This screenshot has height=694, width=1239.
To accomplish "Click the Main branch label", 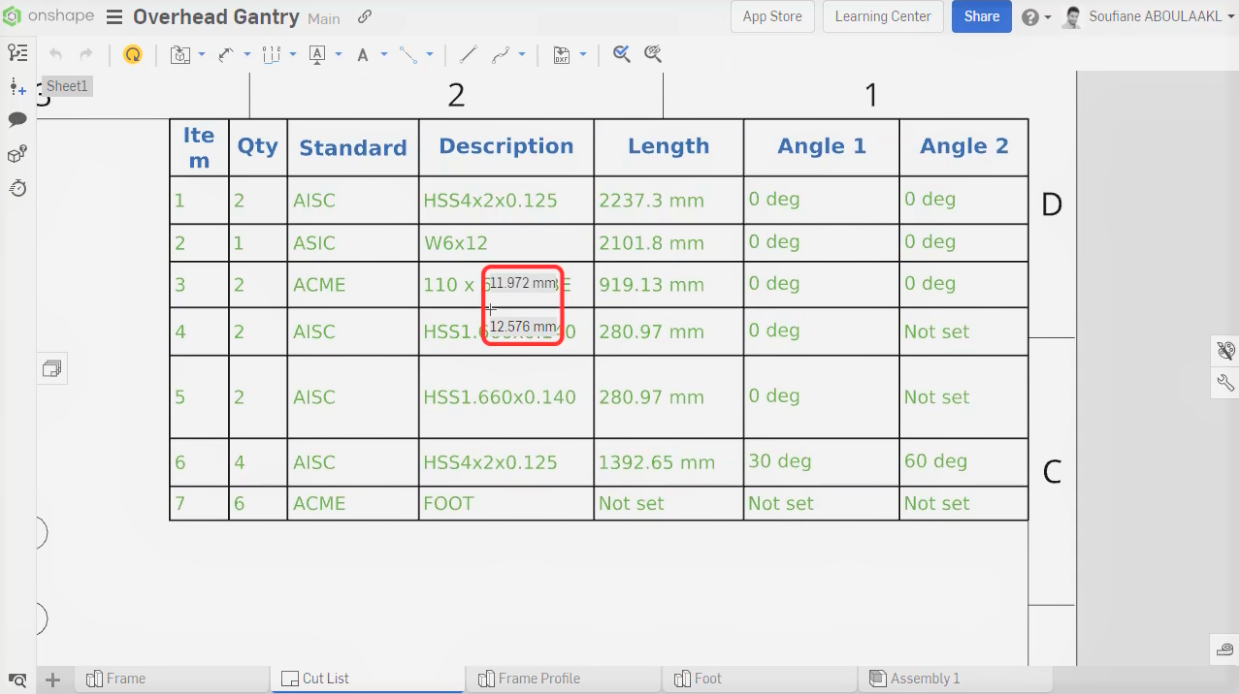I will [324, 18].
